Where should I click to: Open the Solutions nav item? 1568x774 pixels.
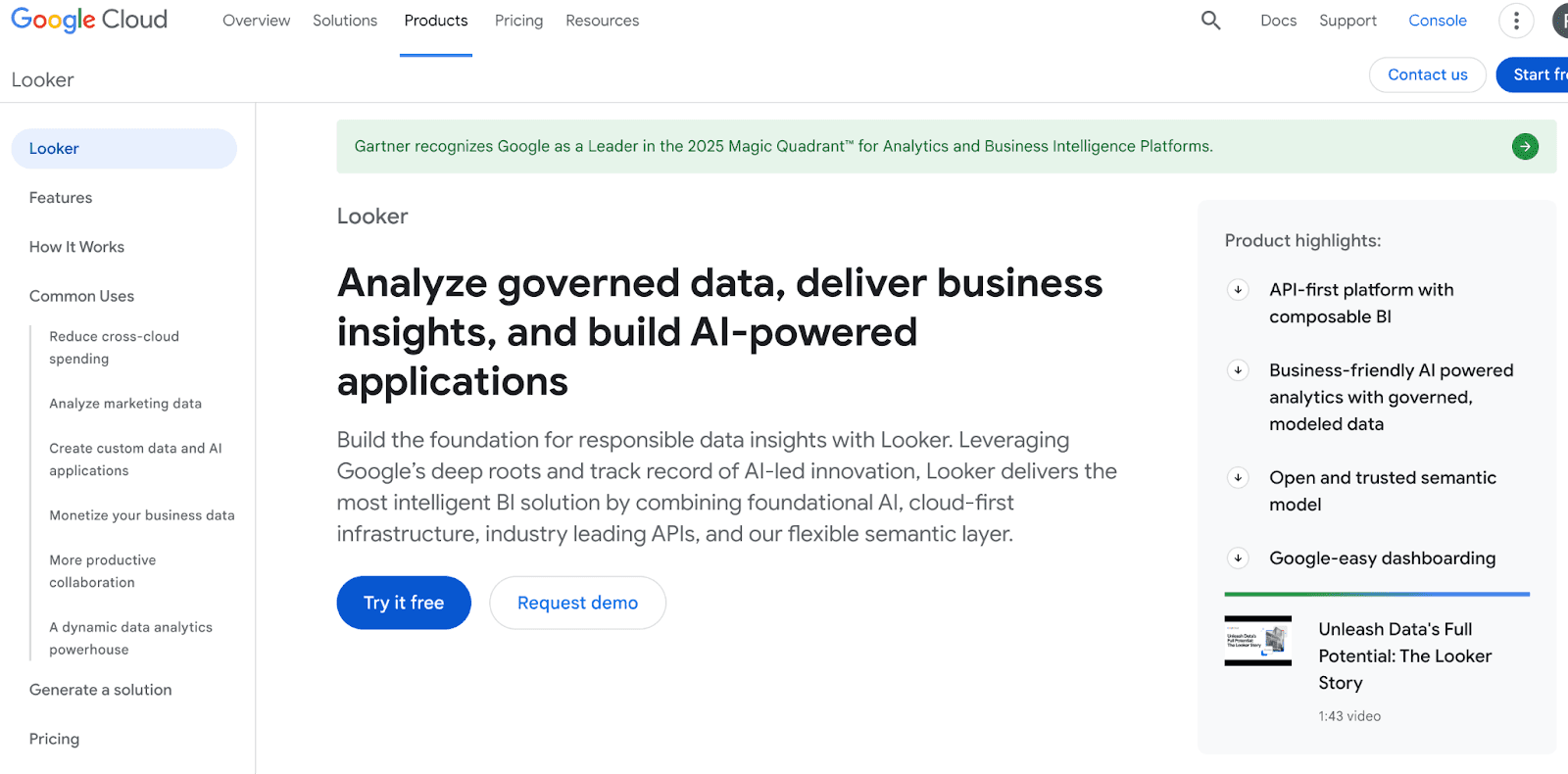(345, 21)
